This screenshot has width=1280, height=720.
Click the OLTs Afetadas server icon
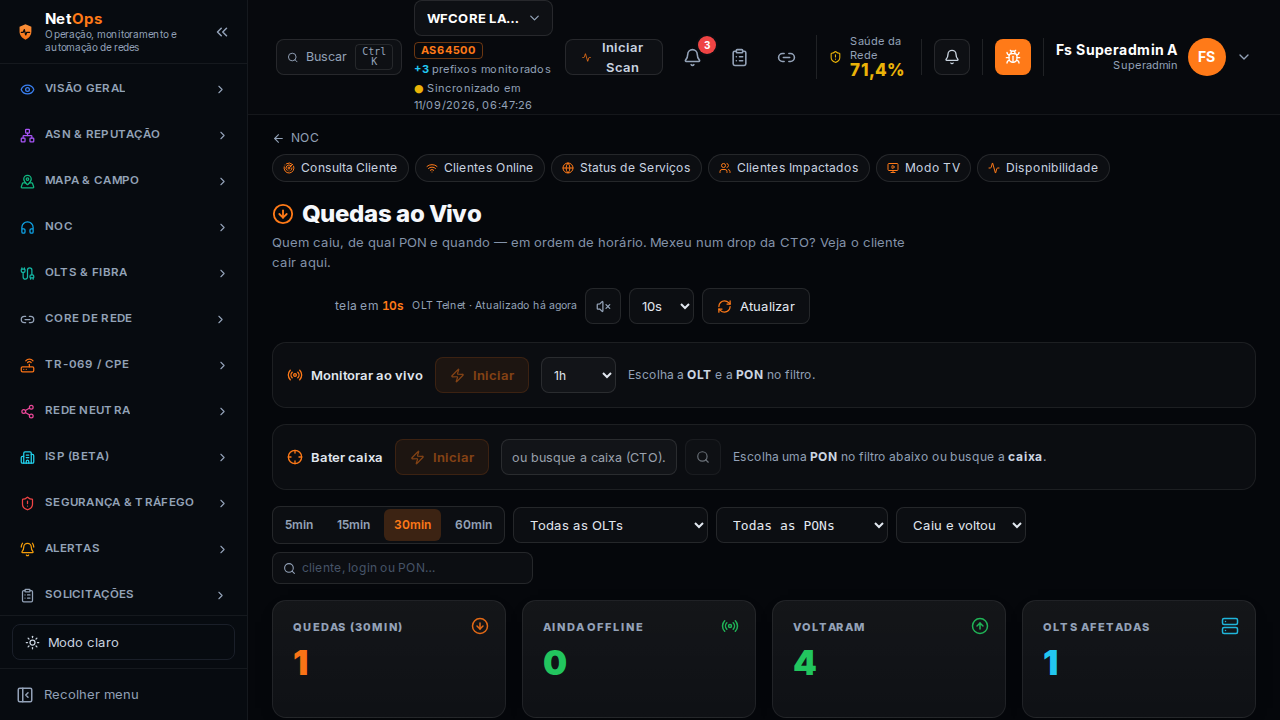tap(1230, 626)
